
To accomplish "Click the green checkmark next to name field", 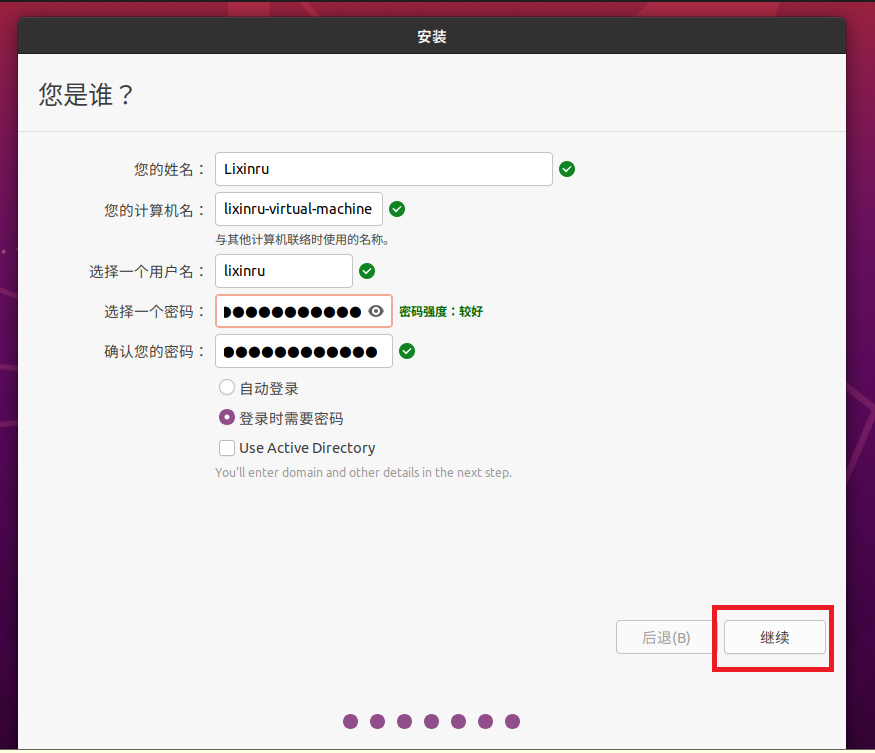I will click(567, 169).
